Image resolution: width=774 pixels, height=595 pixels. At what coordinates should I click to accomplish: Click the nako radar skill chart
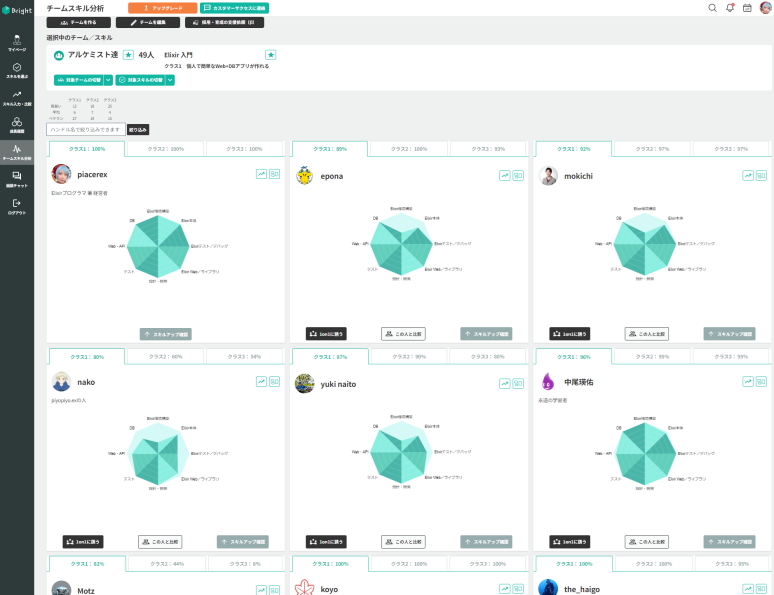coord(158,453)
